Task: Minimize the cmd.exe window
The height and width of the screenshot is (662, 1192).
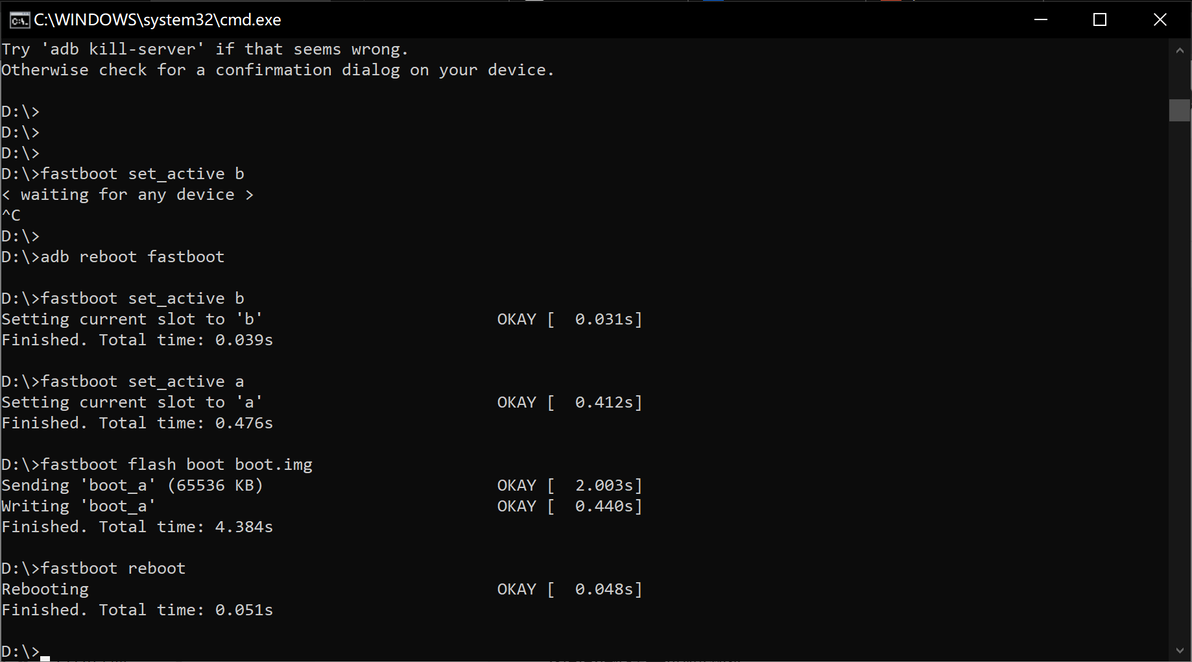Action: (1040, 19)
